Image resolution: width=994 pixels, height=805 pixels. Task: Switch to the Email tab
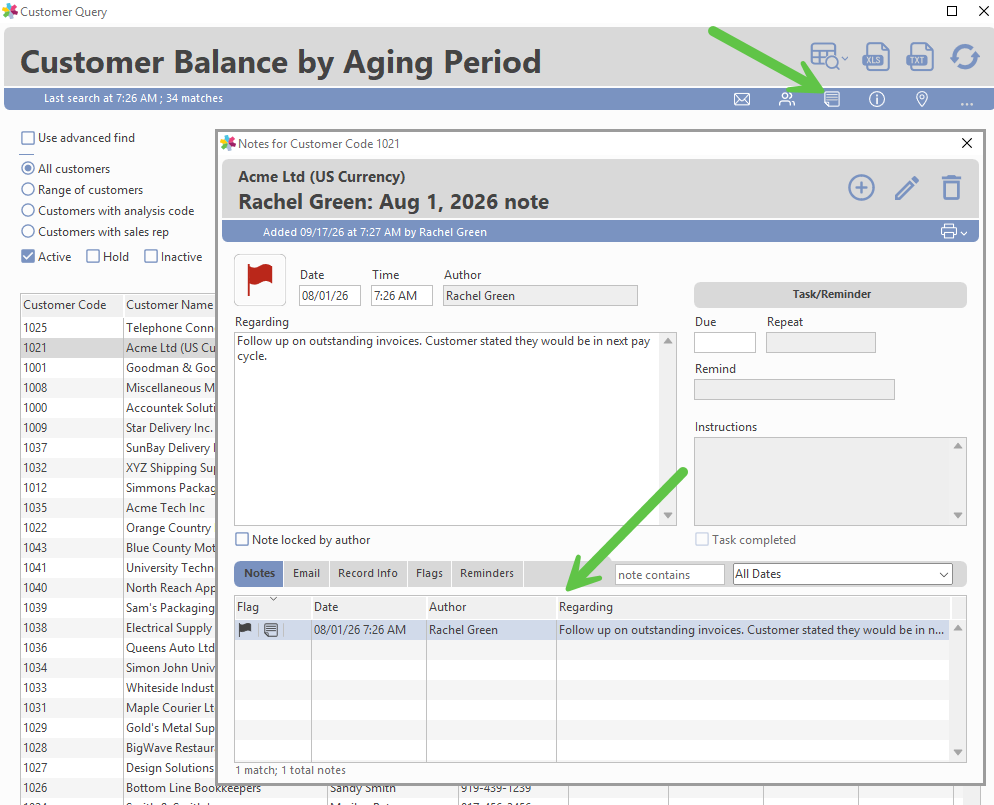click(306, 573)
